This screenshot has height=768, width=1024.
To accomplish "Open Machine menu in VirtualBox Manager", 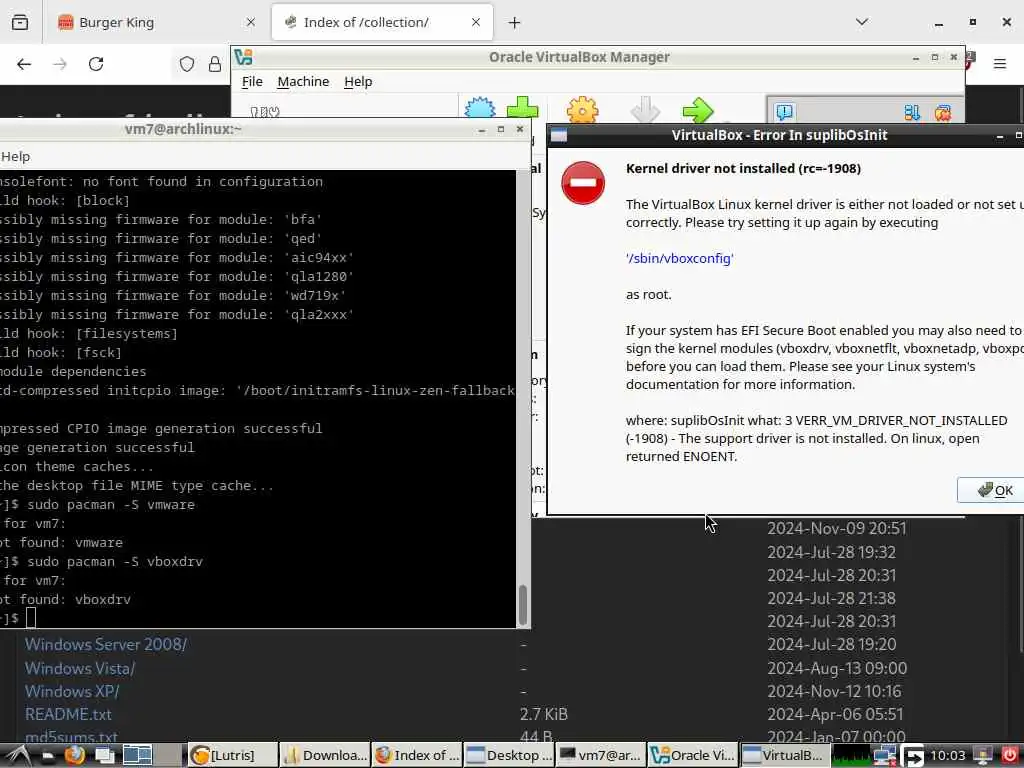I will tap(303, 82).
